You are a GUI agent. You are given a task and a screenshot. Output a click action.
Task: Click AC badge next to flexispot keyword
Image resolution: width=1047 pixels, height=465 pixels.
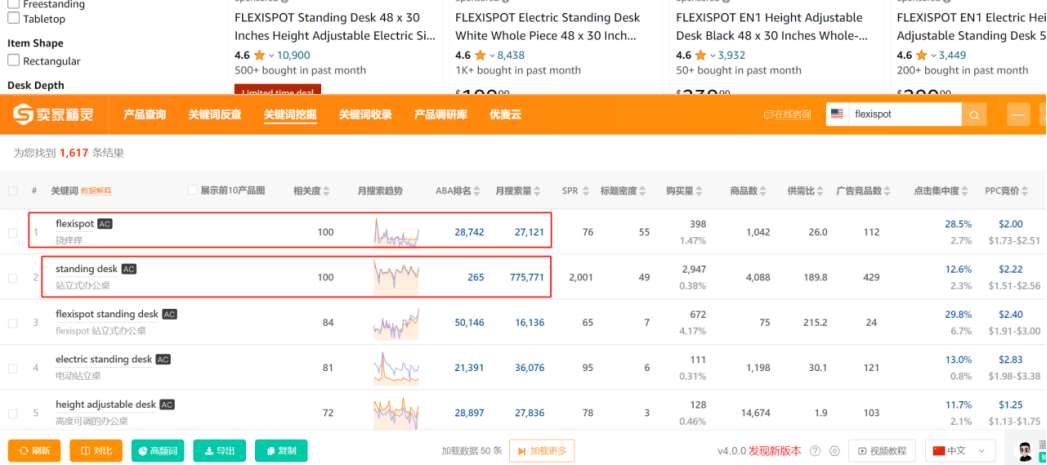105,224
